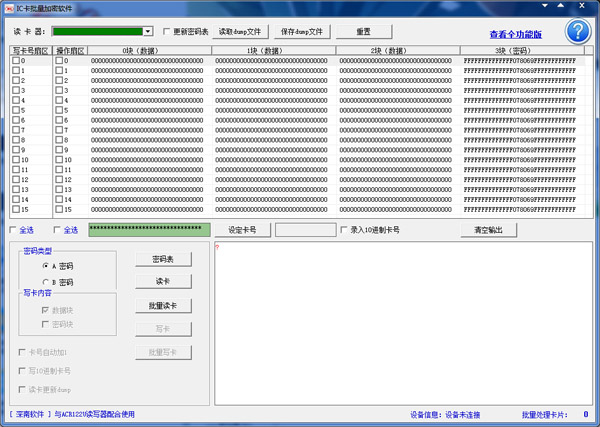Toggle 全选 checkbox under 操作扇区 column
The width and height of the screenshot is (600, 427).
pos(57,230)
